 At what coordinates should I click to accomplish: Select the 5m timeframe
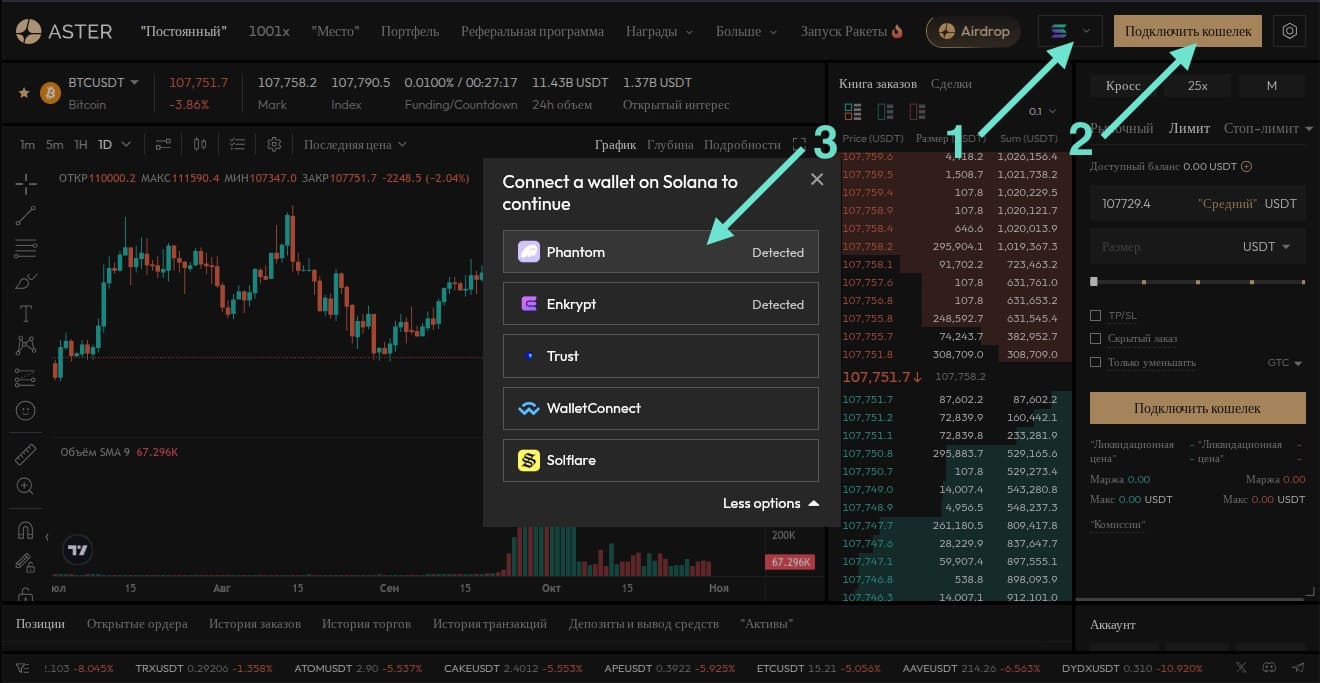[54, 144]
